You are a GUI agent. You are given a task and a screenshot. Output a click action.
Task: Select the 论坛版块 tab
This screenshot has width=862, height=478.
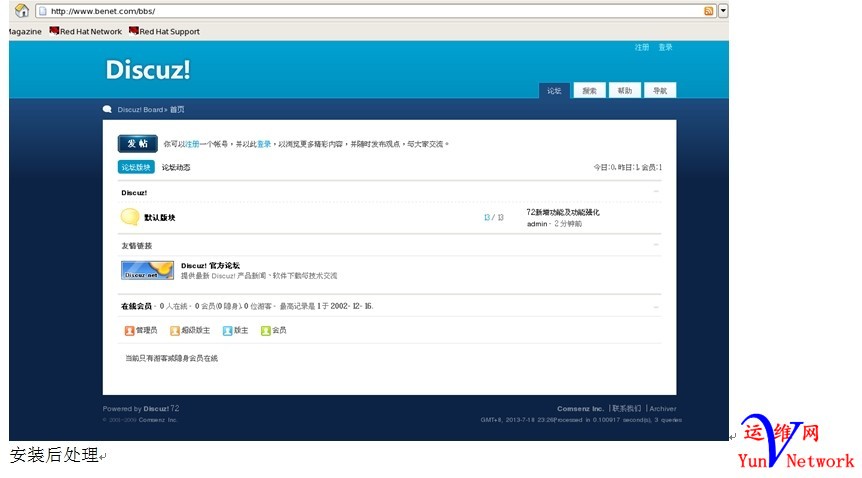pyautogui.click(x=136, y=167)
